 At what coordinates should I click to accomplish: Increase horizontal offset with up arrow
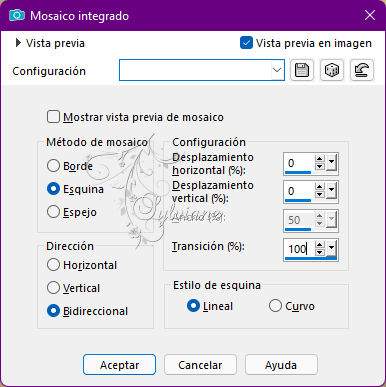pos(320,159)
